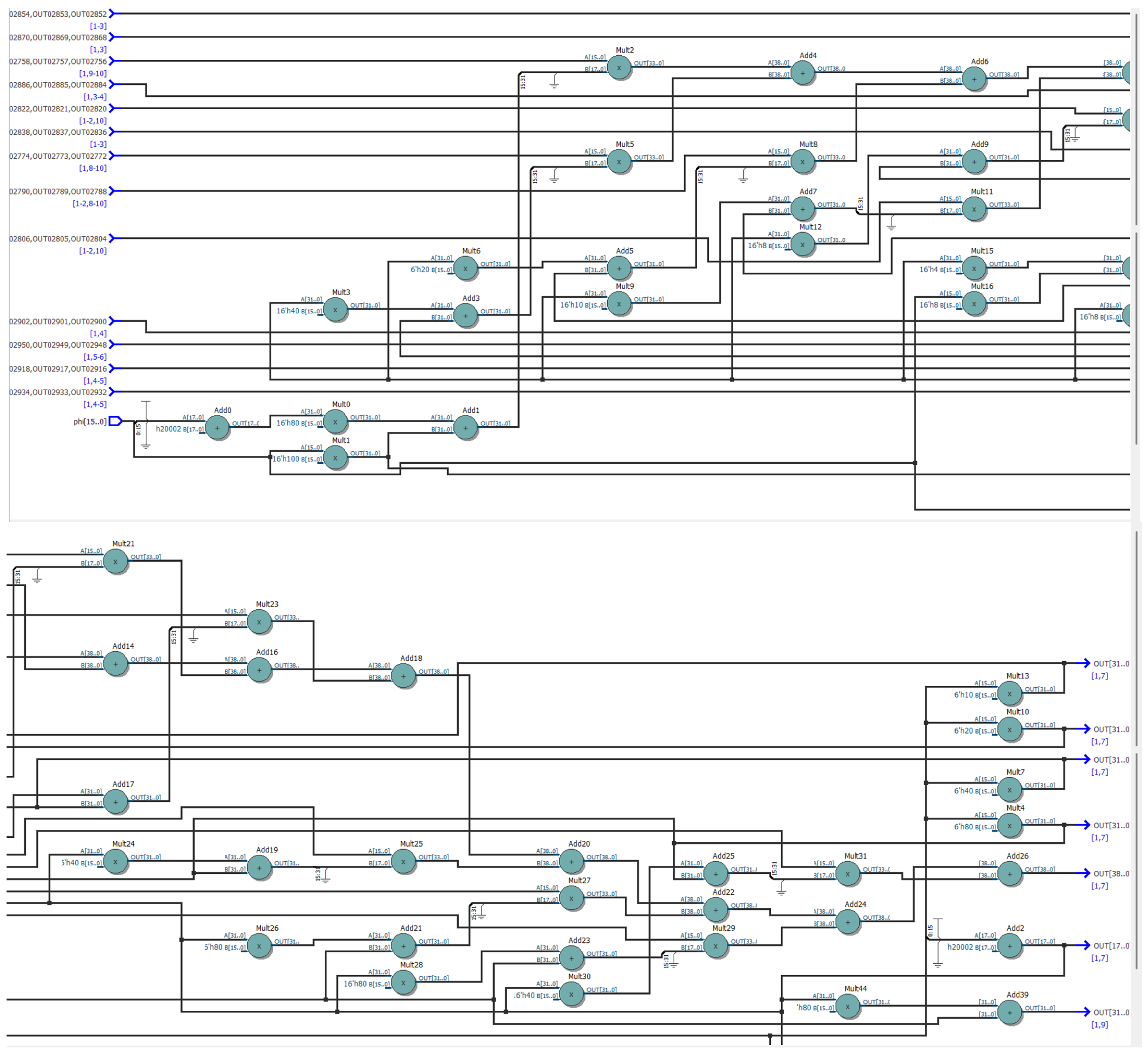1148x1055 pixels.
Task: Click the Mult21 multiplier node
Action: [115, 562]
